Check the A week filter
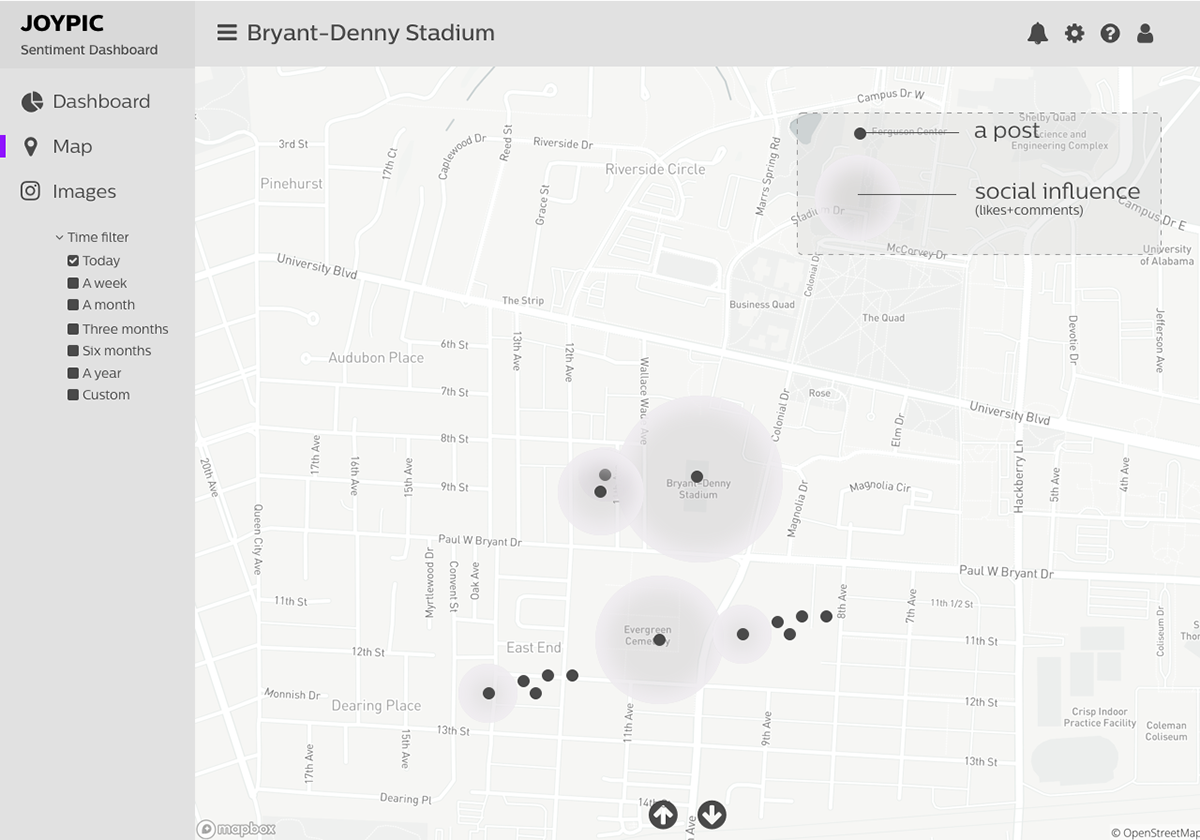 [73, 283]
